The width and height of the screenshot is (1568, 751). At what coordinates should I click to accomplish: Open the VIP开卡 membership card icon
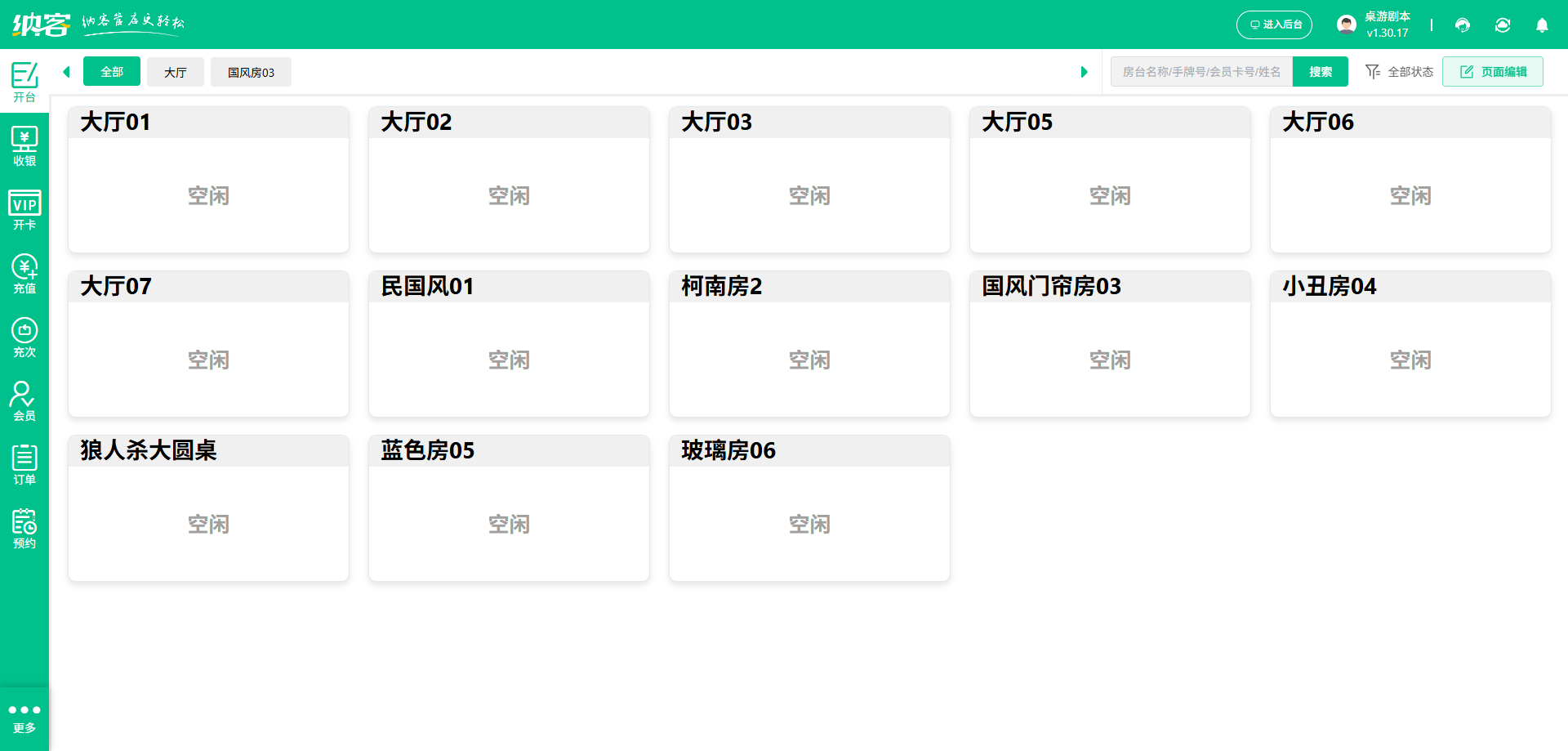click(24, 210)
